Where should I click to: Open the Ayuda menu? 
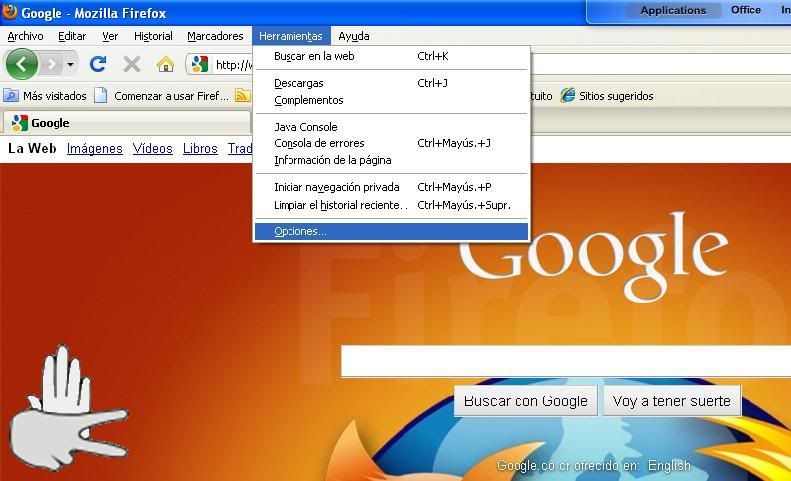[x=354, y=36]
